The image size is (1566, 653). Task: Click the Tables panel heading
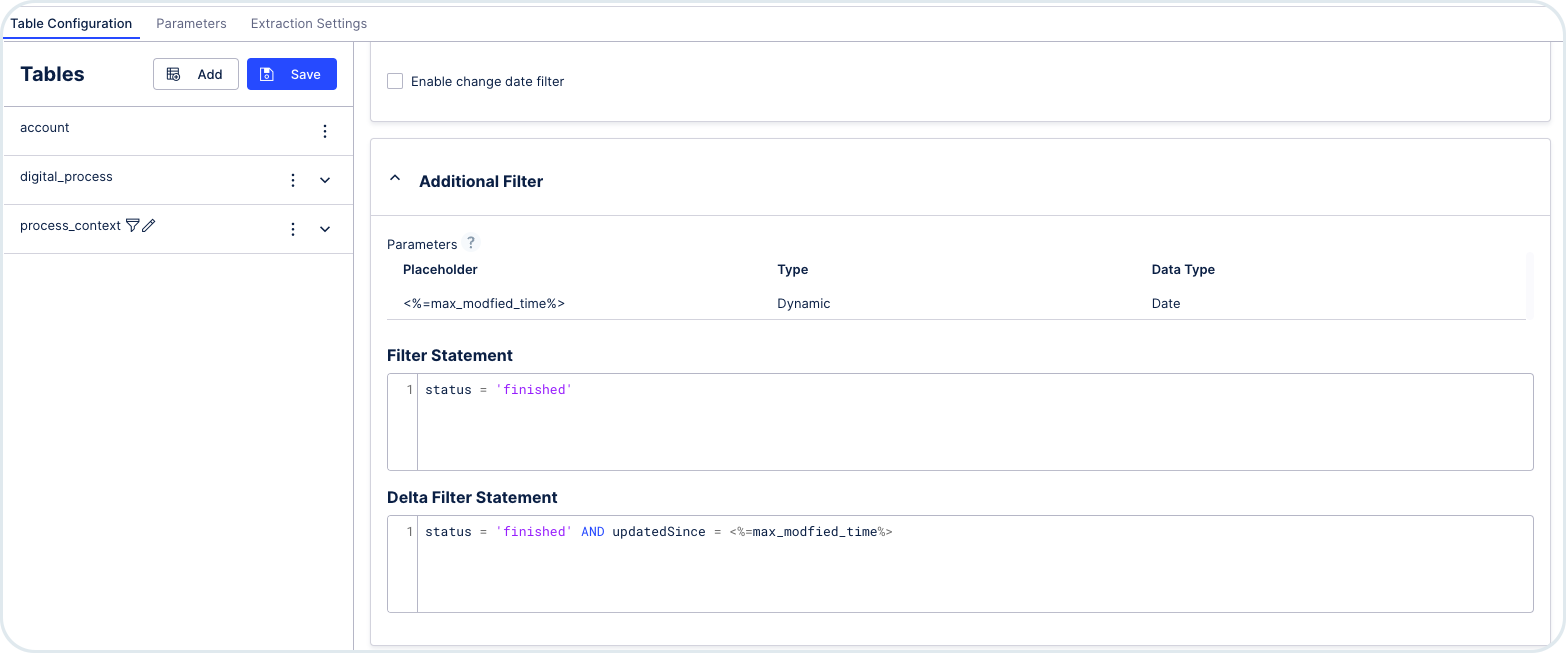52,74
